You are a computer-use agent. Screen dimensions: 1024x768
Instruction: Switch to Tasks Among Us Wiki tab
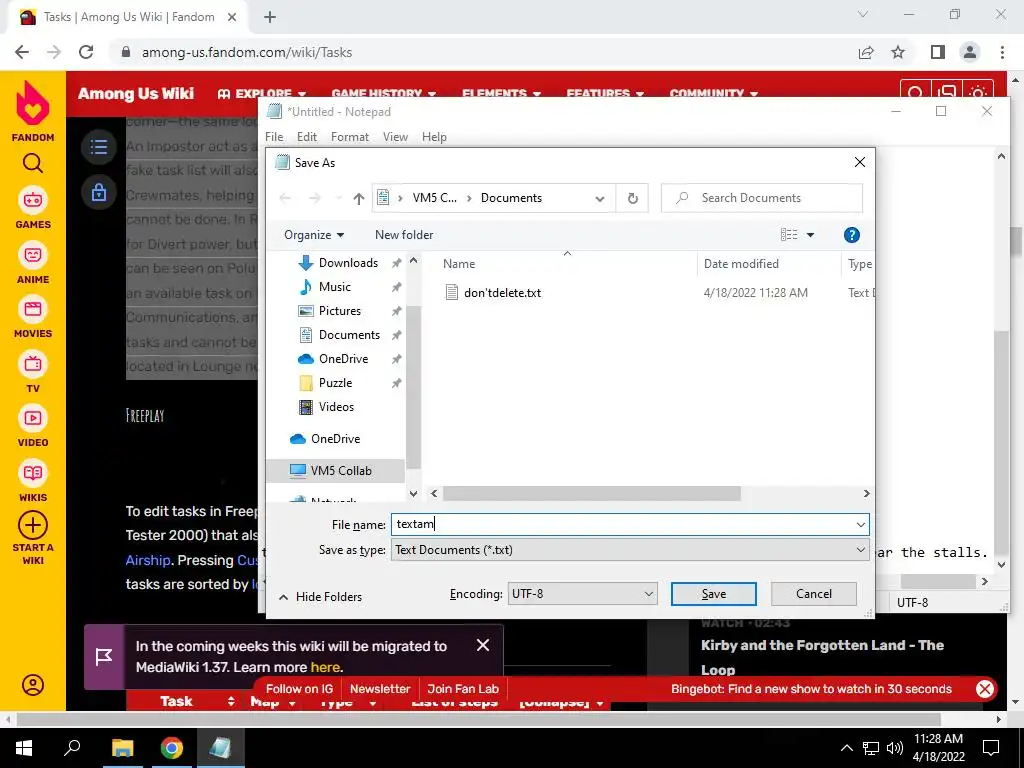128,17
